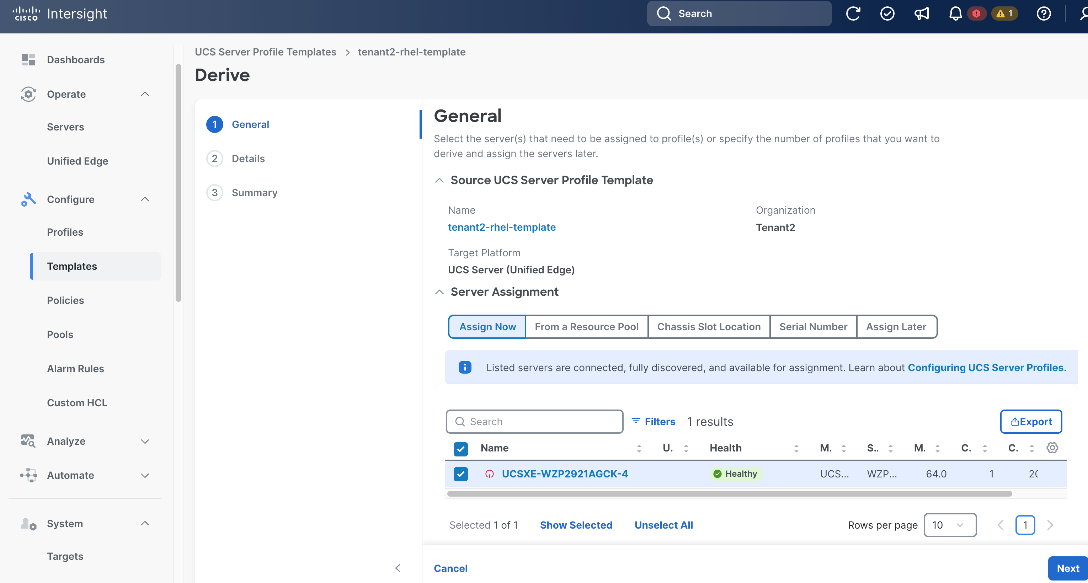Open the Filters button
Viewport: 1088px width, 583px height.
[x=654, y=421]
